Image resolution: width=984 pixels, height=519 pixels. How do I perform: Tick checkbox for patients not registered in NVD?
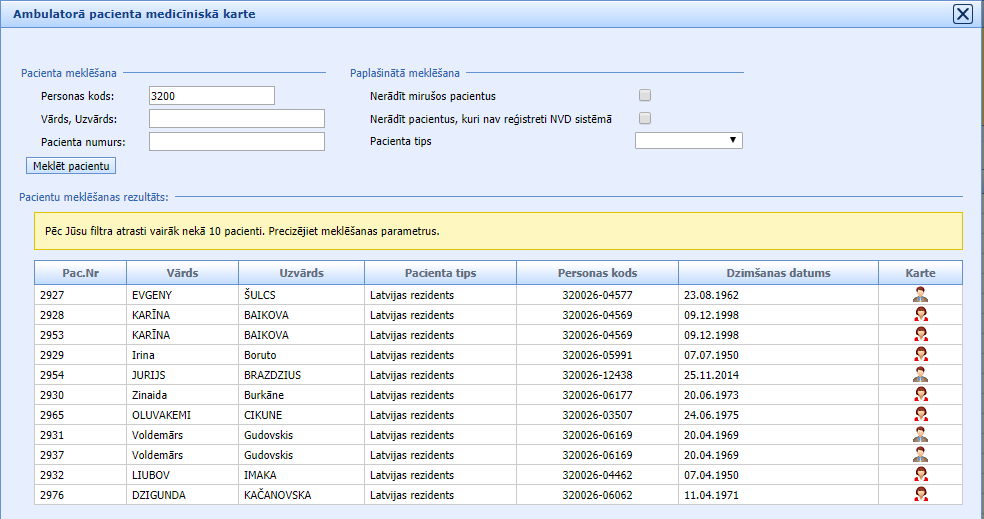click(x=645, y=119)
